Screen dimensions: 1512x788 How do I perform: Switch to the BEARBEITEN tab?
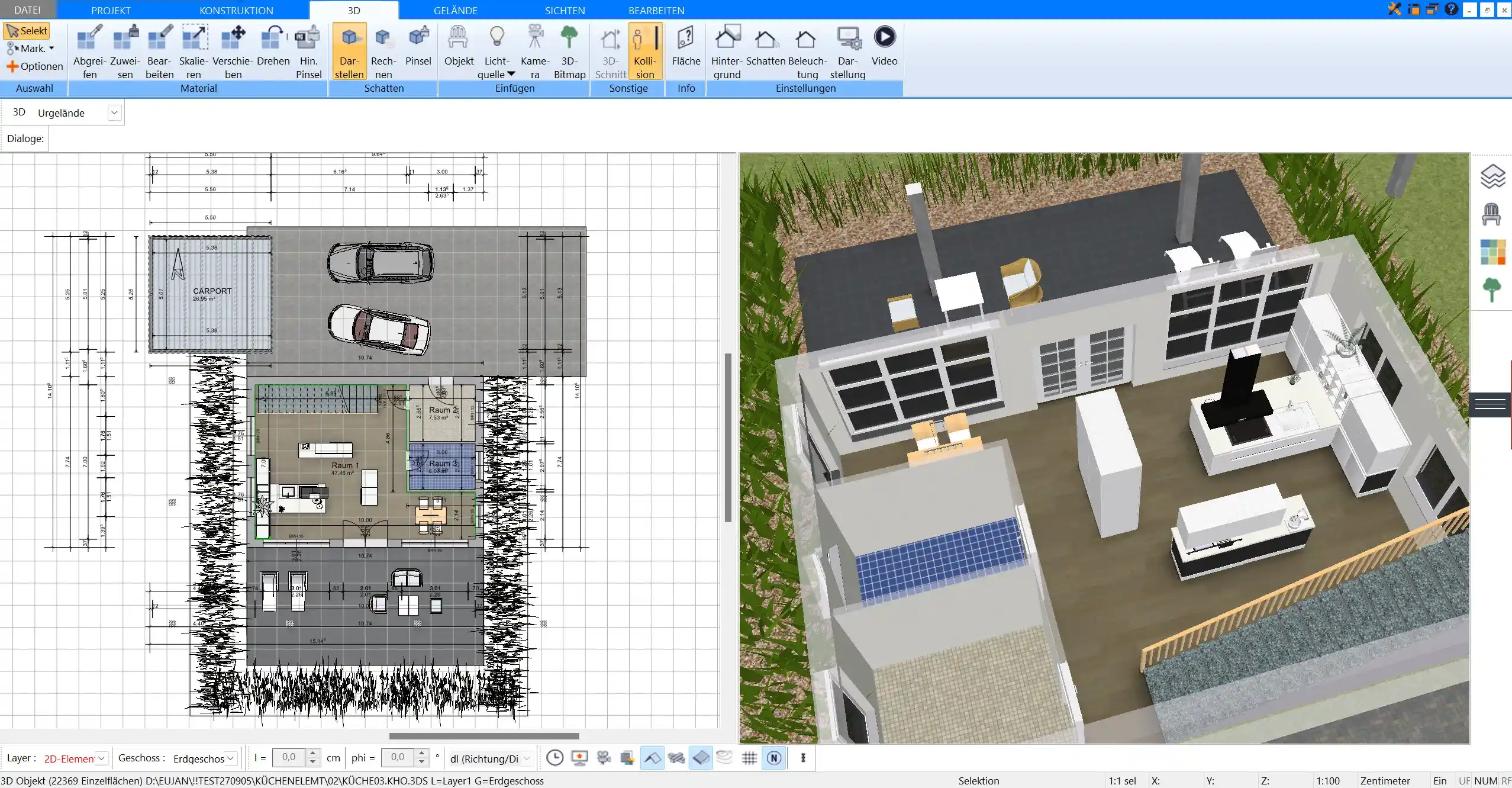pos(656,10)
